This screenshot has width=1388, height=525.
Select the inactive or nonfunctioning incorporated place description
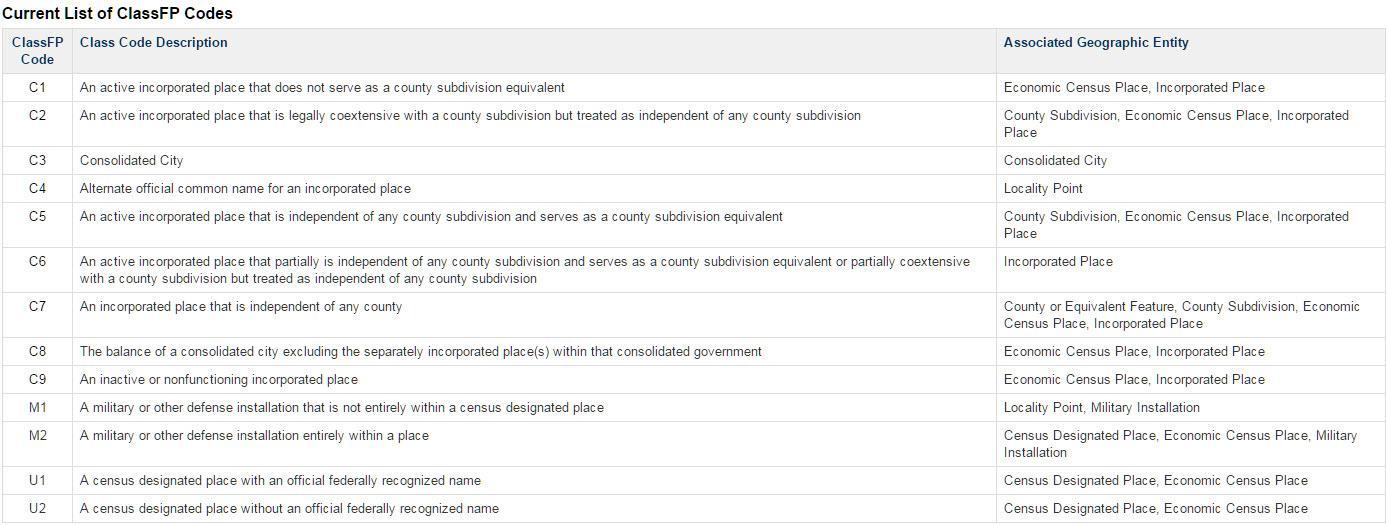[218, 380]
